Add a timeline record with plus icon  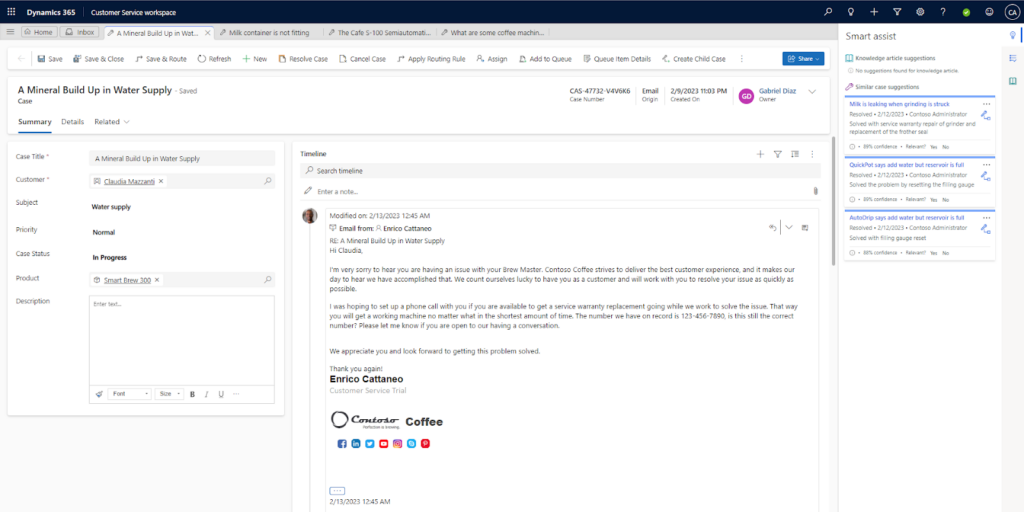[760, 154]
